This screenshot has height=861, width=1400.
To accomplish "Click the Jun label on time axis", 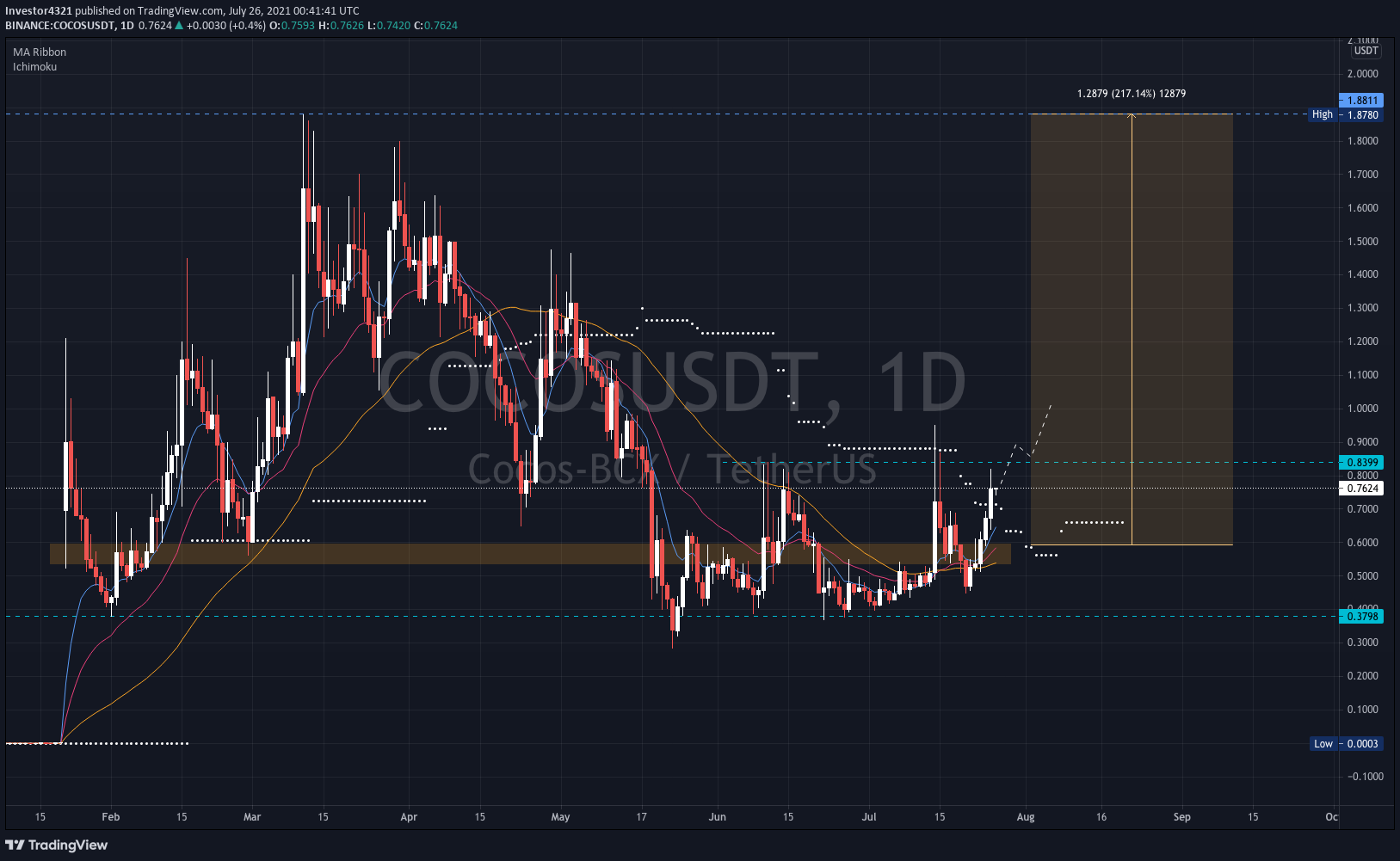I will [x=718, y=817].
